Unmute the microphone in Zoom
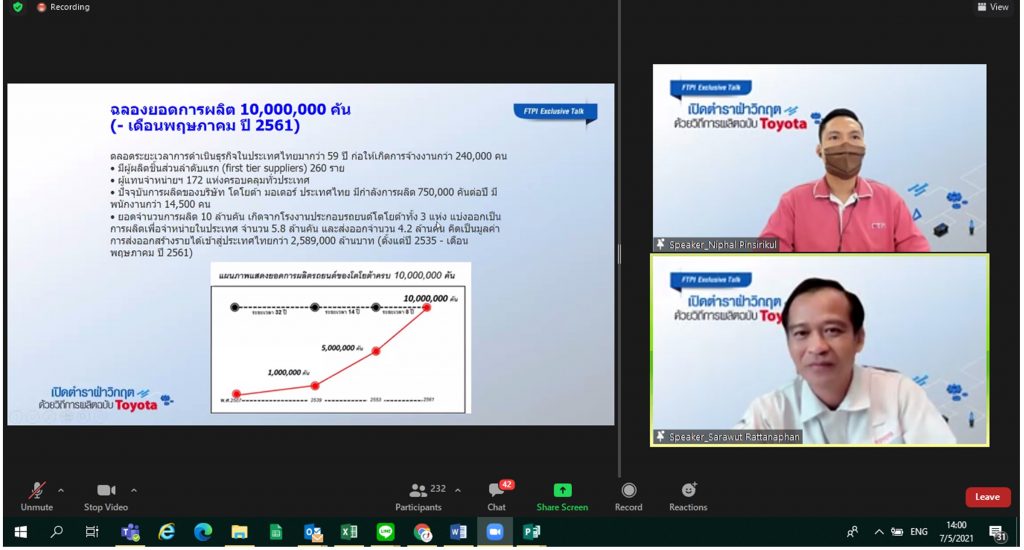Image resolution: width=1024 pixels, height=550 pixels. coord(37,496)
